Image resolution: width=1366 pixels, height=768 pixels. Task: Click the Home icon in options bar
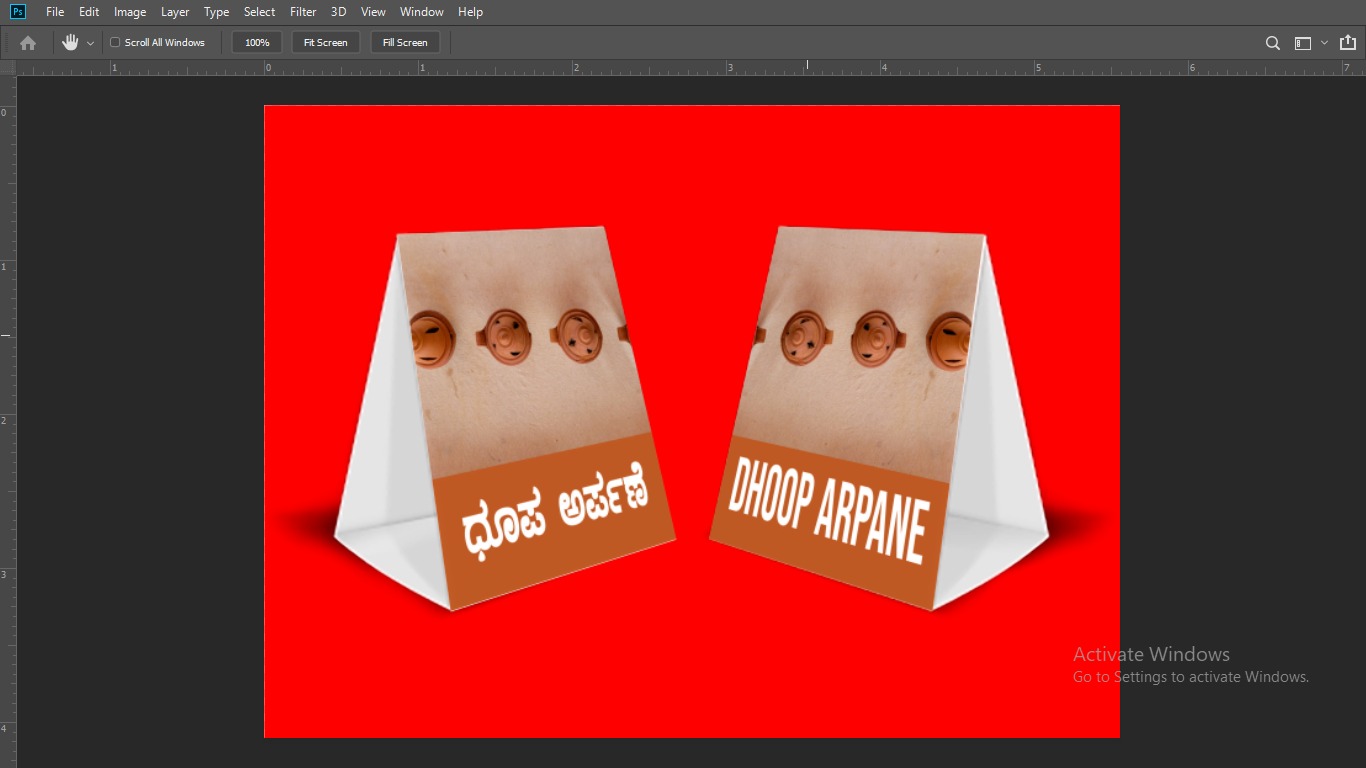tap(28, 43)
